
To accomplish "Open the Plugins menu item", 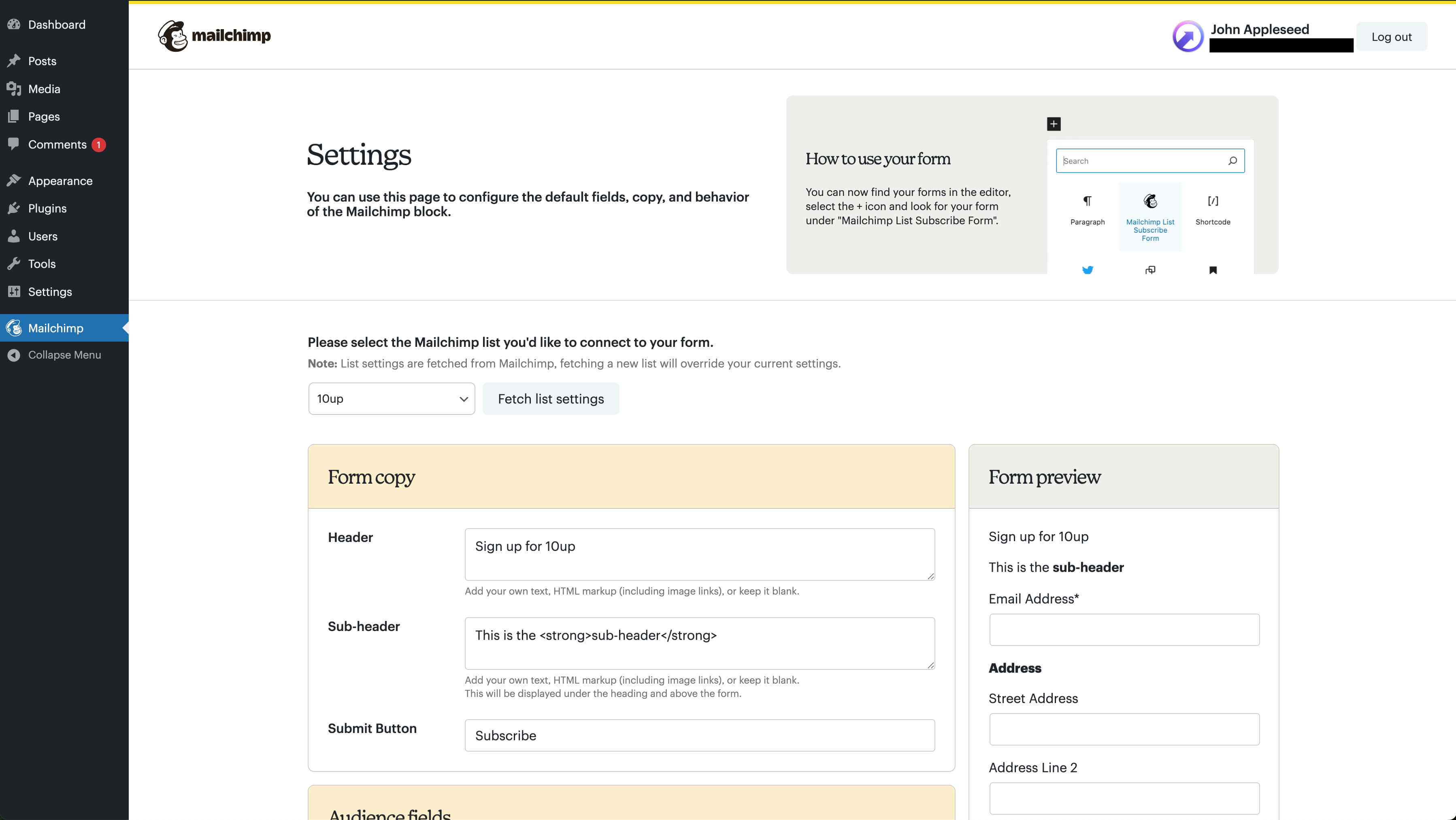I will click(x=64, y=208).
